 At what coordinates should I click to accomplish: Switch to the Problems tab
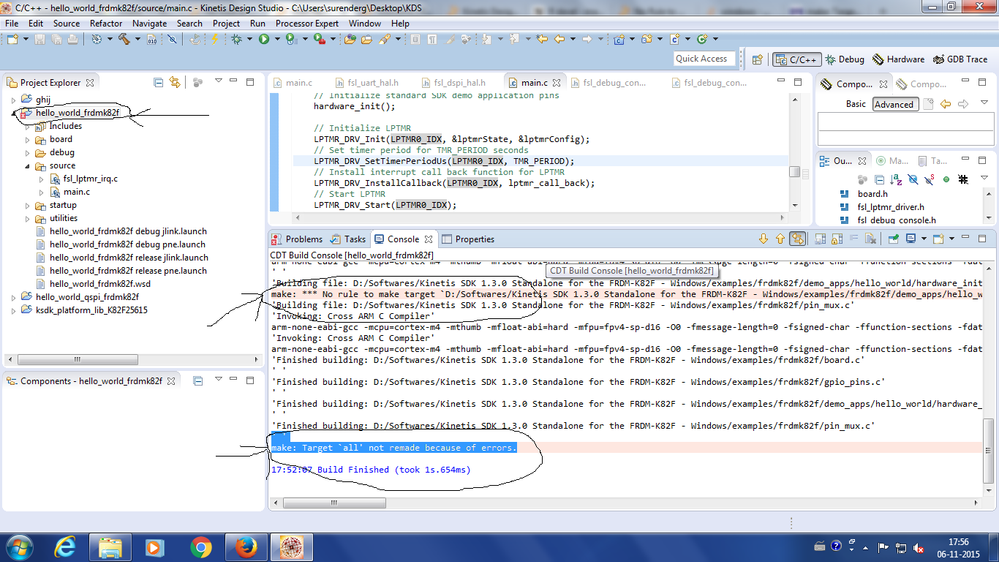[297, 239]
